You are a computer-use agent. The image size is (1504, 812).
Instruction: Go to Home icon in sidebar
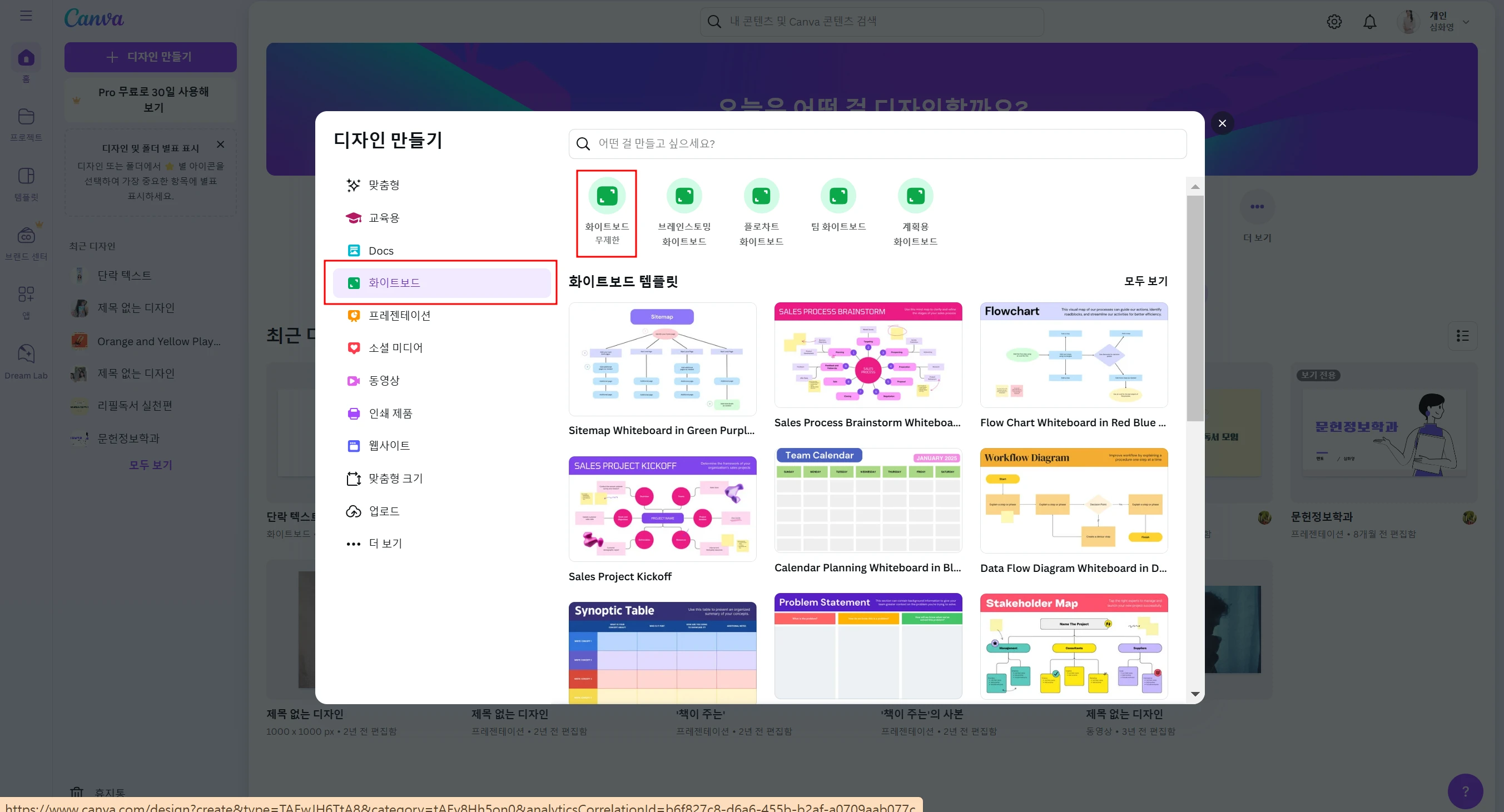pyautogui.click(x=26, y=58)
